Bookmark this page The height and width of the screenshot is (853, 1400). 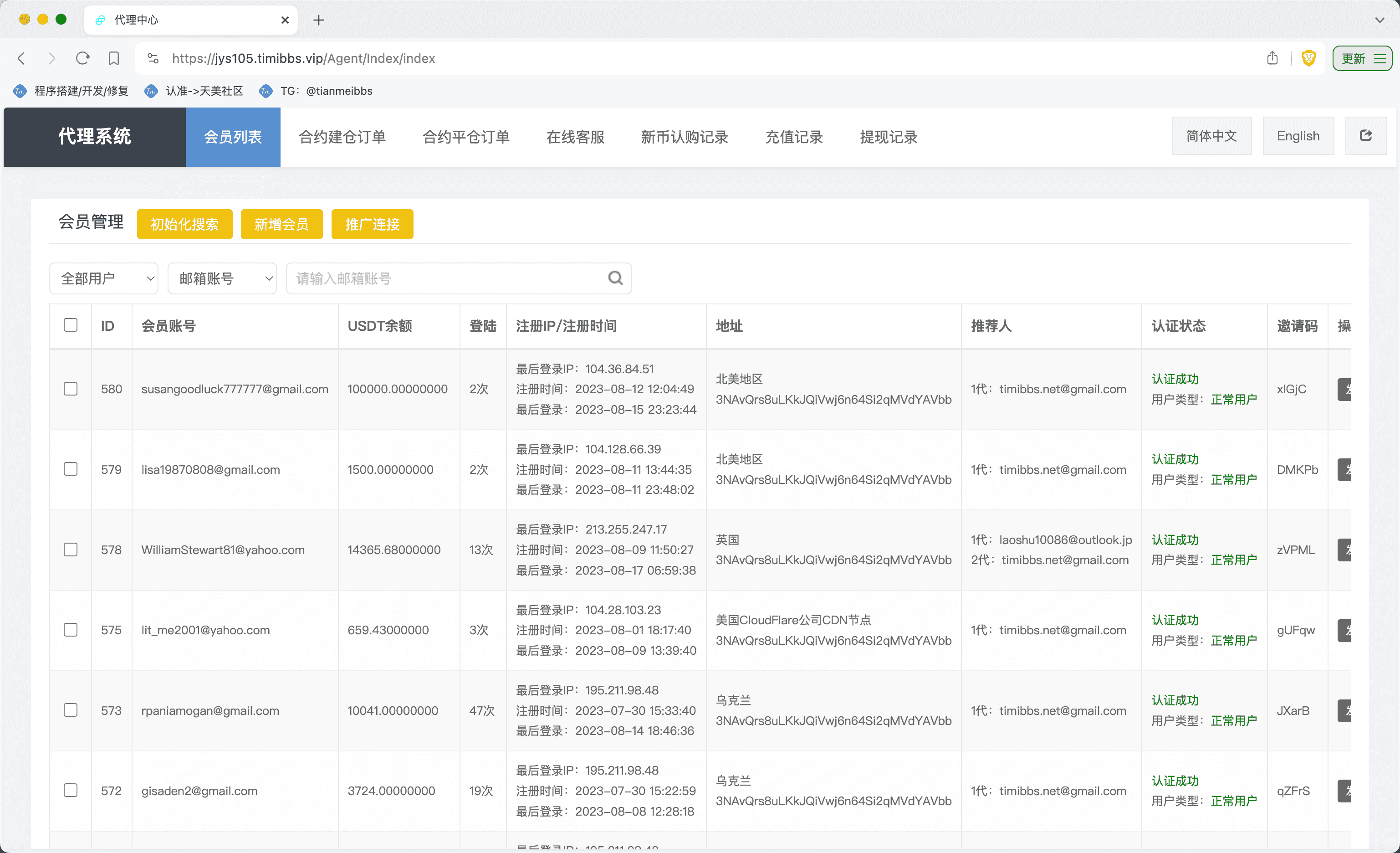114,58
